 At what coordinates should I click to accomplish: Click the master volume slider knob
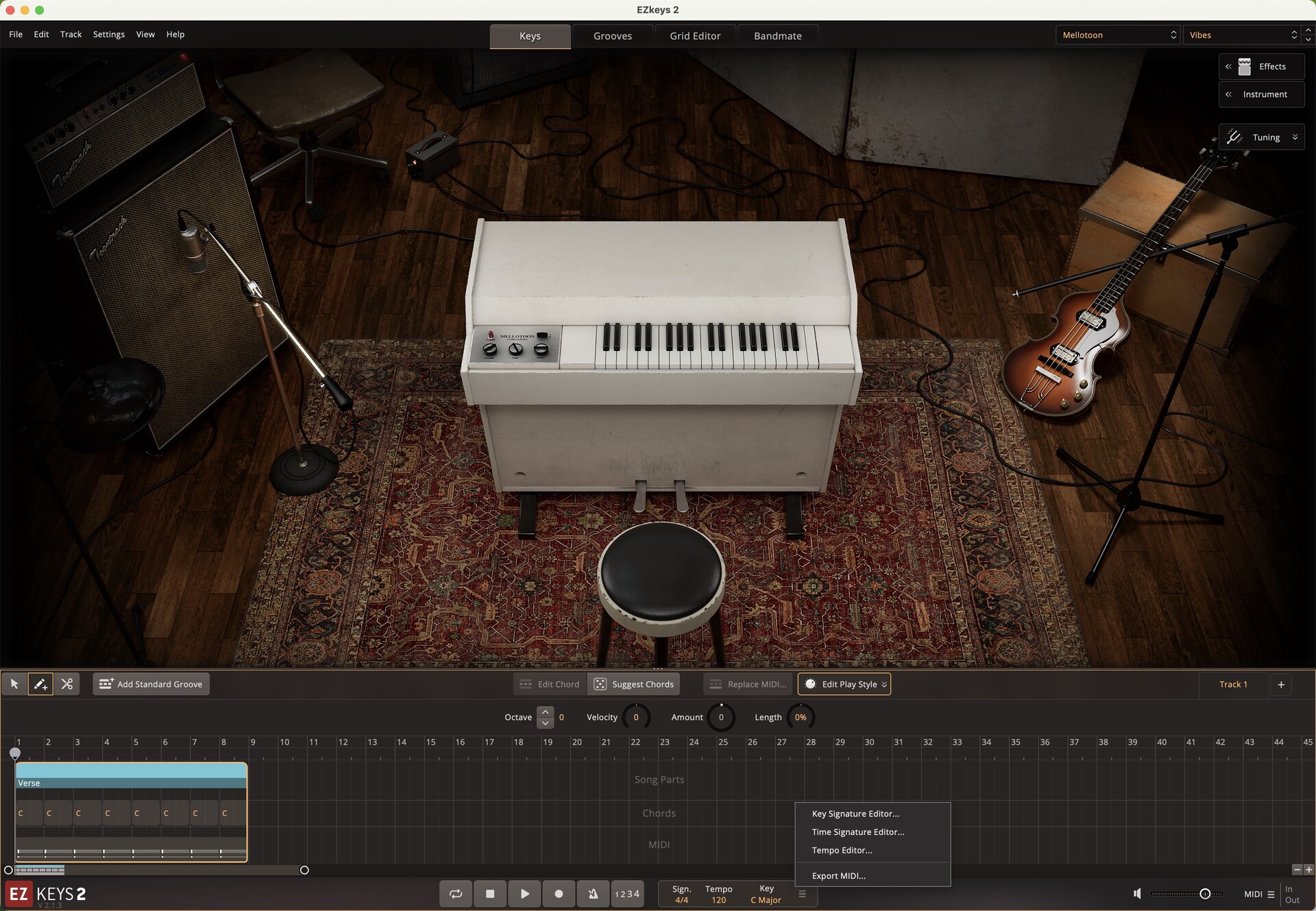(x=1205, y=894)
